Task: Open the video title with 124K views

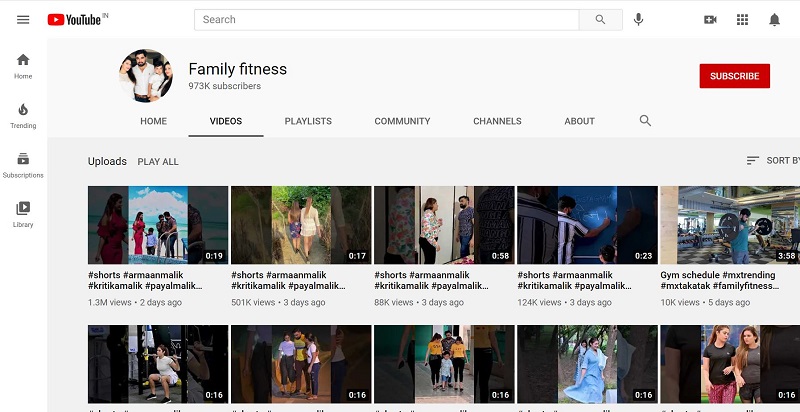Action: [574, 280]
